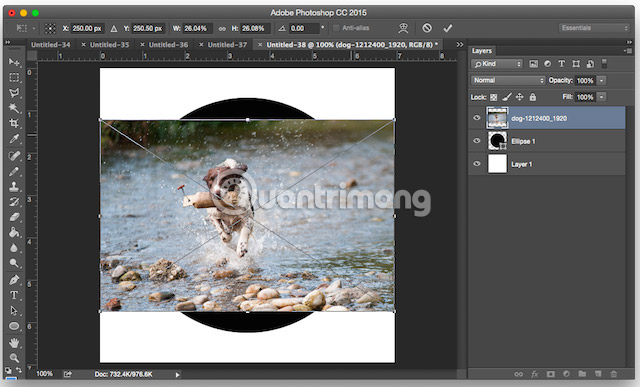The width and height of the screenshot is (640, 387).
Task: Switch to Untitled-35 tab
Action: 109,45
